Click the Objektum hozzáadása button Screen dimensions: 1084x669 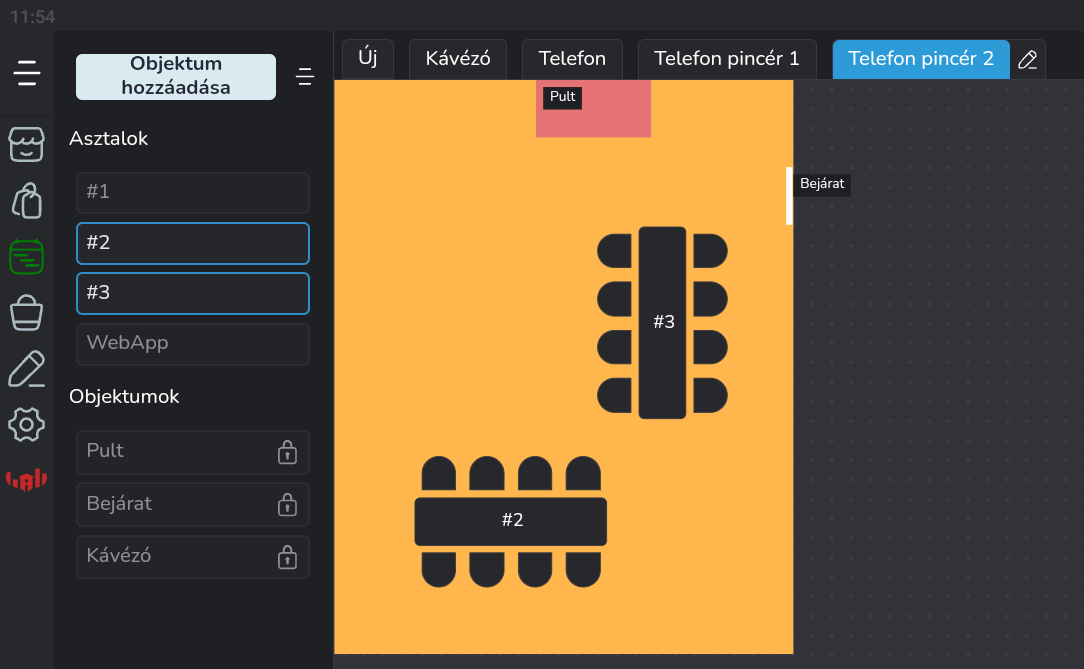(176, 77)
